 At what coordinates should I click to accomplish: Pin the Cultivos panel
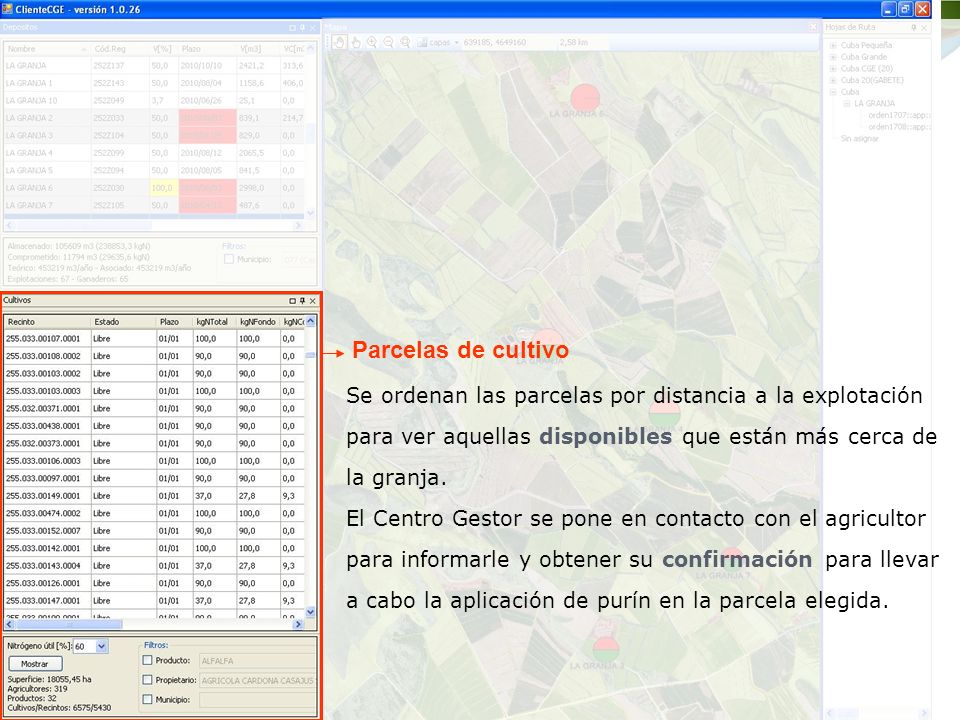302,301
